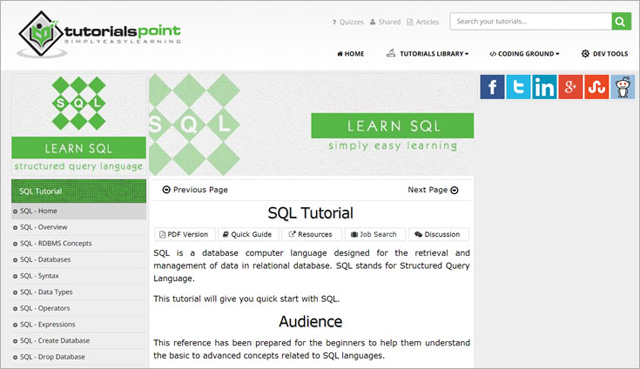Screen dimensions: 640x369
Task: Select SQL - Data Types in sidebar
Action: point(79,292)
